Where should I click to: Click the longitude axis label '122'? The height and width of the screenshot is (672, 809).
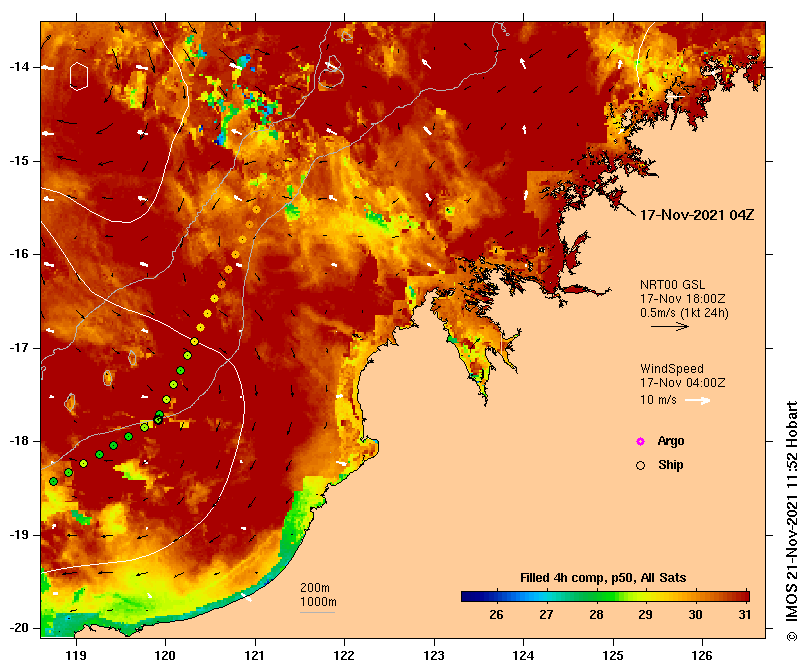[344, 656]
